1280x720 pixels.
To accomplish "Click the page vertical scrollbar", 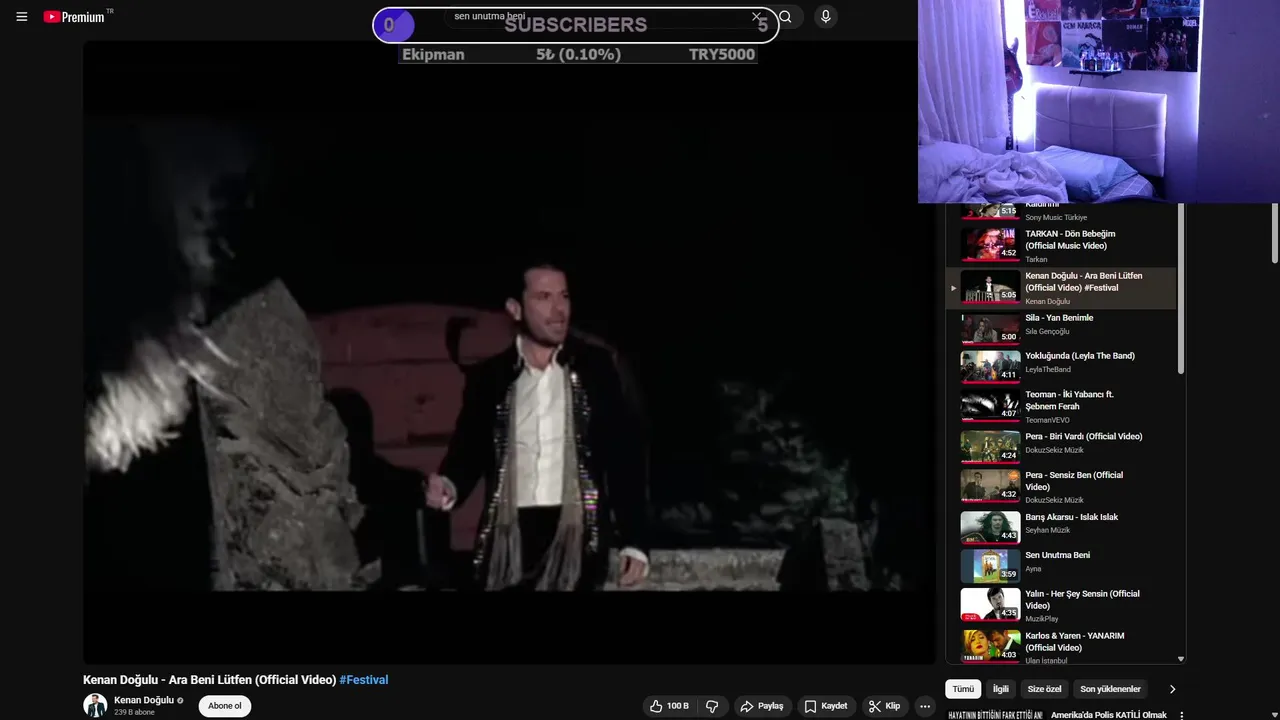I will [1274, 232].
